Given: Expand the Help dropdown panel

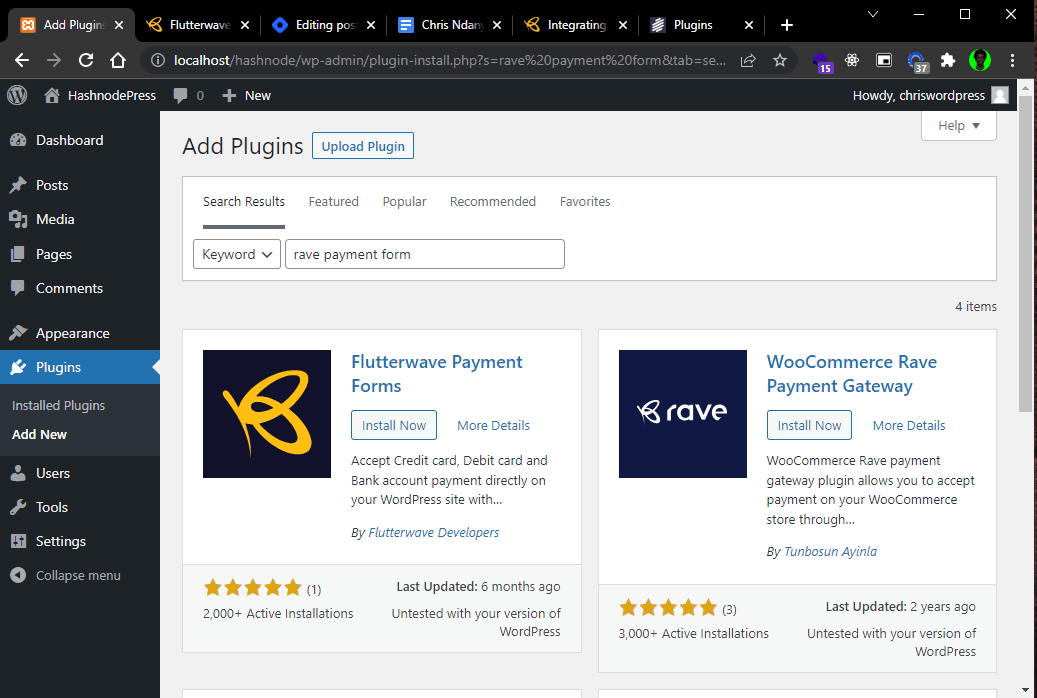Looking at the screenshot, I should point(958,126).
